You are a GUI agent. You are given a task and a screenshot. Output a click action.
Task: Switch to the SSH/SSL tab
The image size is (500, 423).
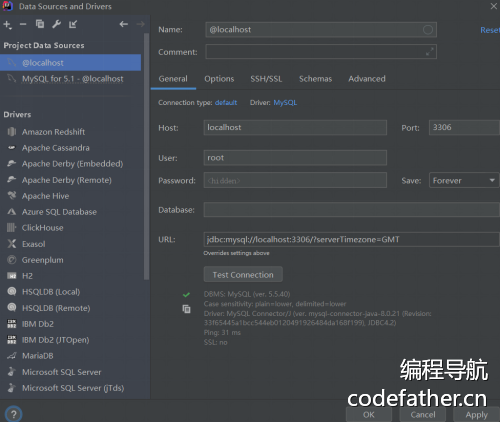(266, 79)
